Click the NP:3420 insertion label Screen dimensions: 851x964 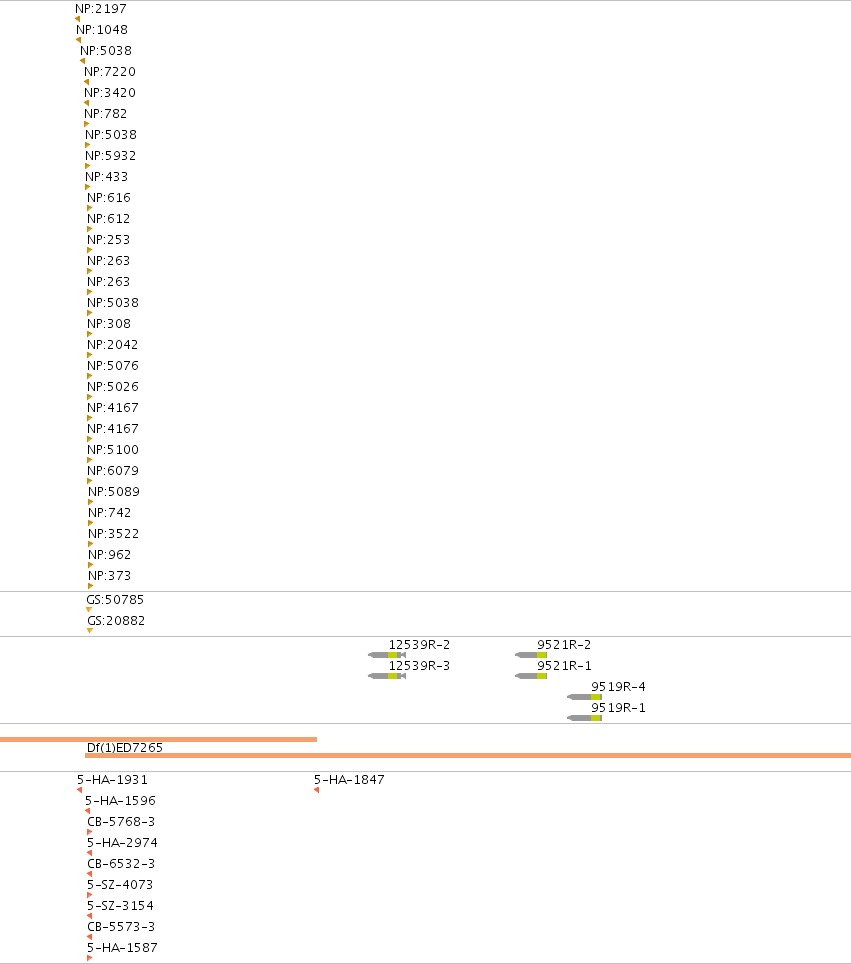click(x=110, y=92)
